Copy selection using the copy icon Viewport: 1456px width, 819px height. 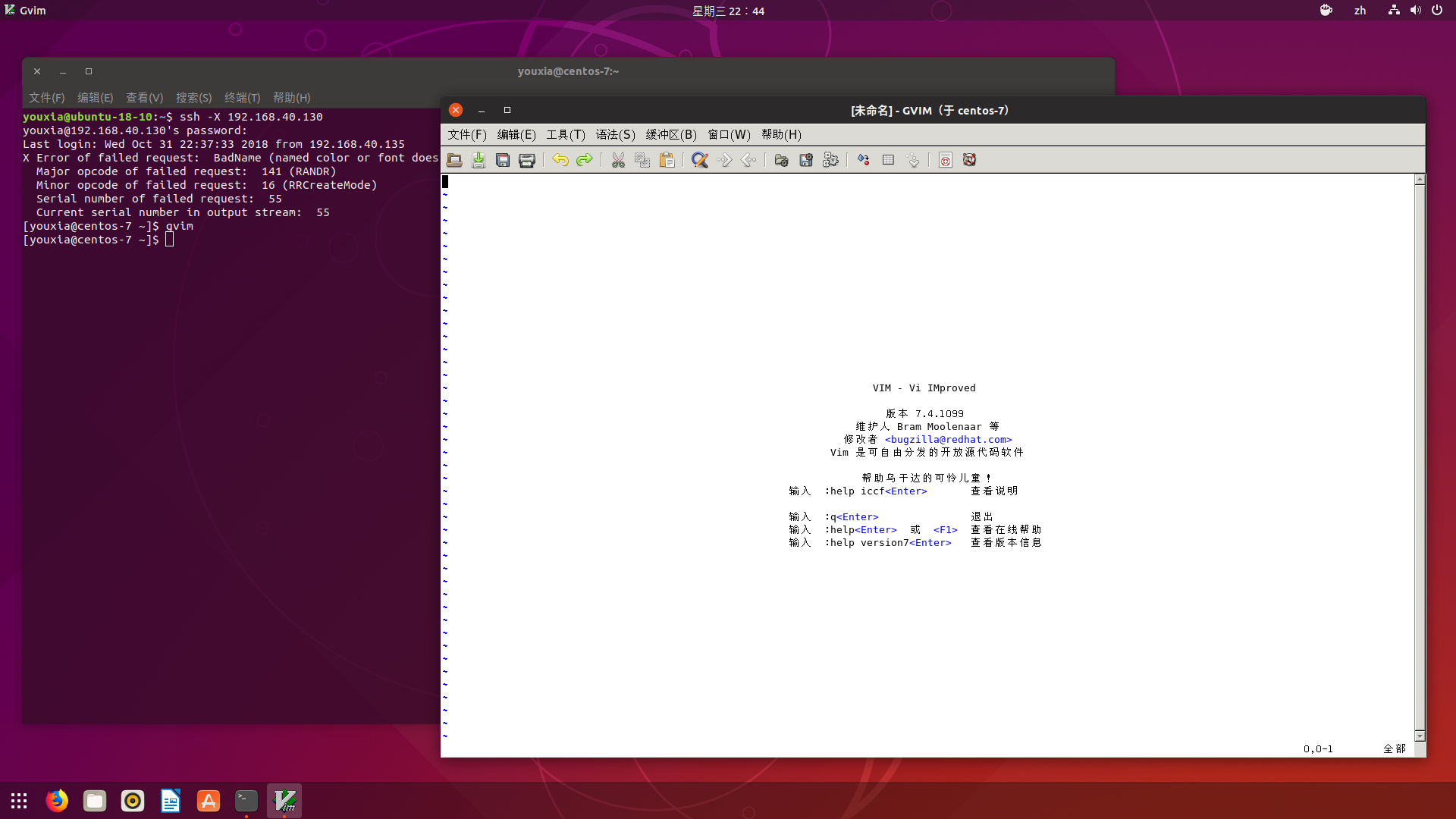click(642, 160)
